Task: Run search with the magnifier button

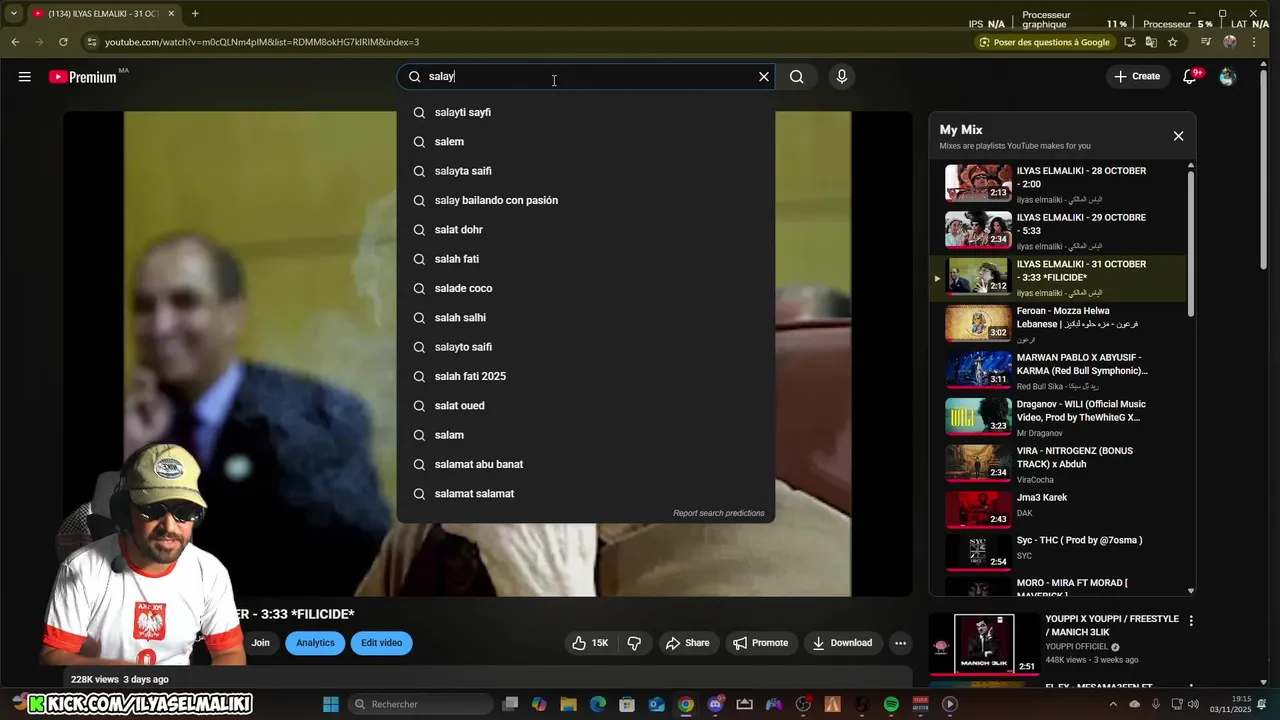Action: (x=797, y=77)
